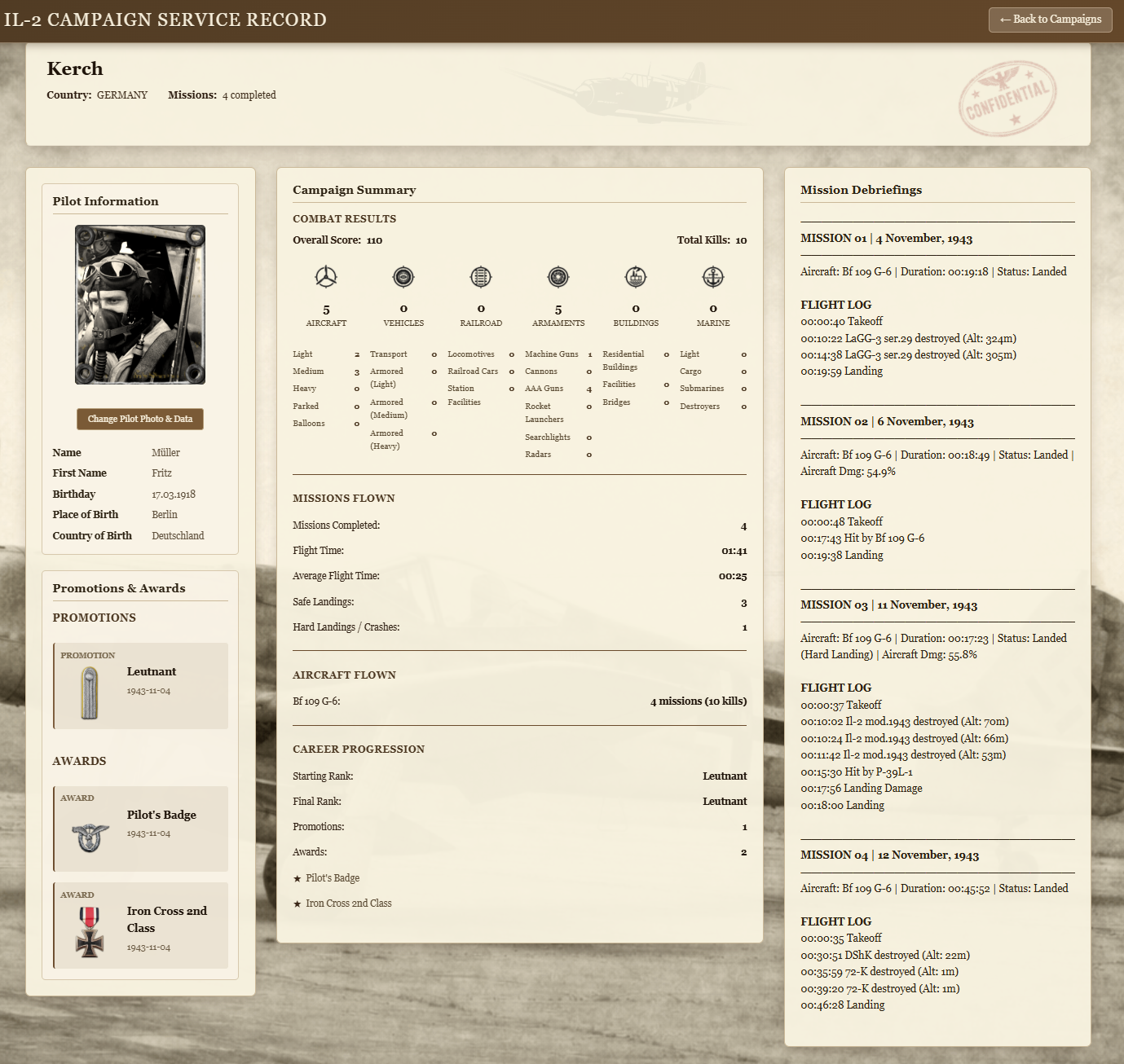This screenshot has width=1124, height=1064.
Task: Click the Pilot's Badge award icon
Action: click(x=90, y=837)
